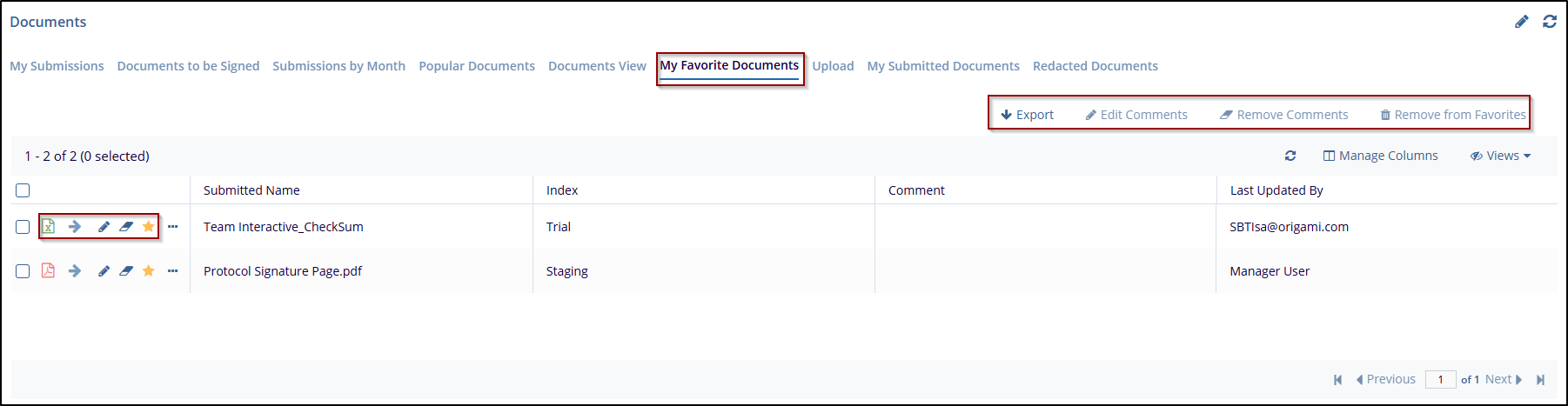Click Remove from Favorites in the toolbar
Image resolution: width=1568 pixels, height=406 pixels.
click(x=1453, y=115)
